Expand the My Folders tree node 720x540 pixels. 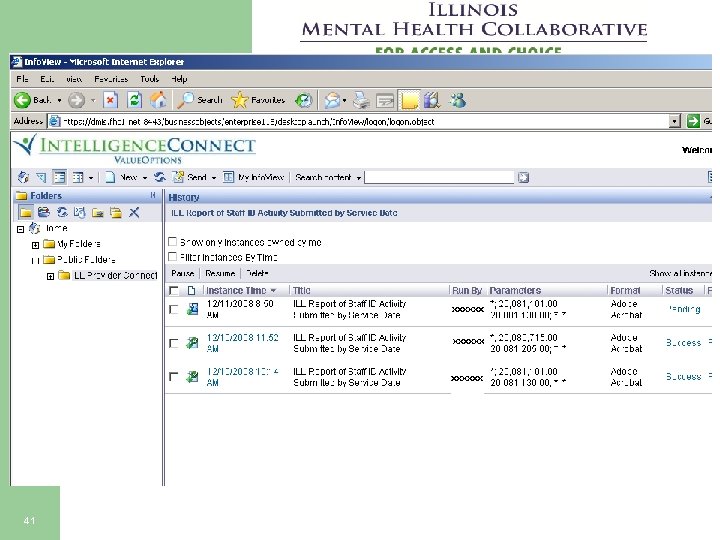(x=35, y=245)
